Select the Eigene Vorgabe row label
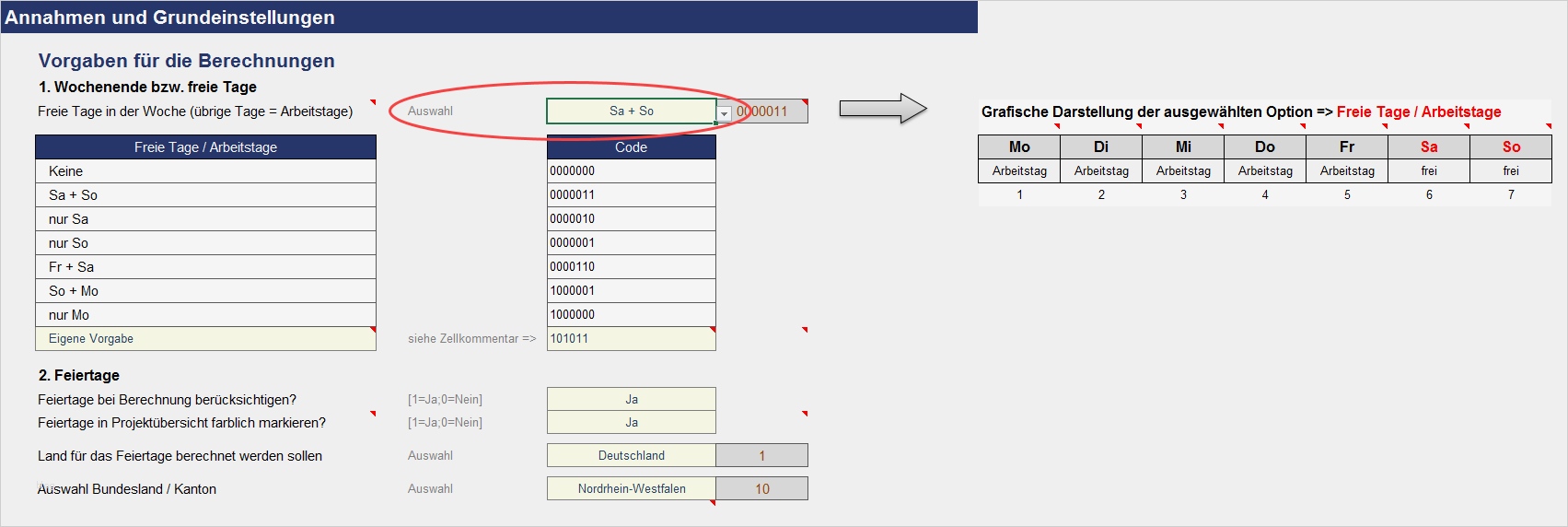 click(205, 338)
